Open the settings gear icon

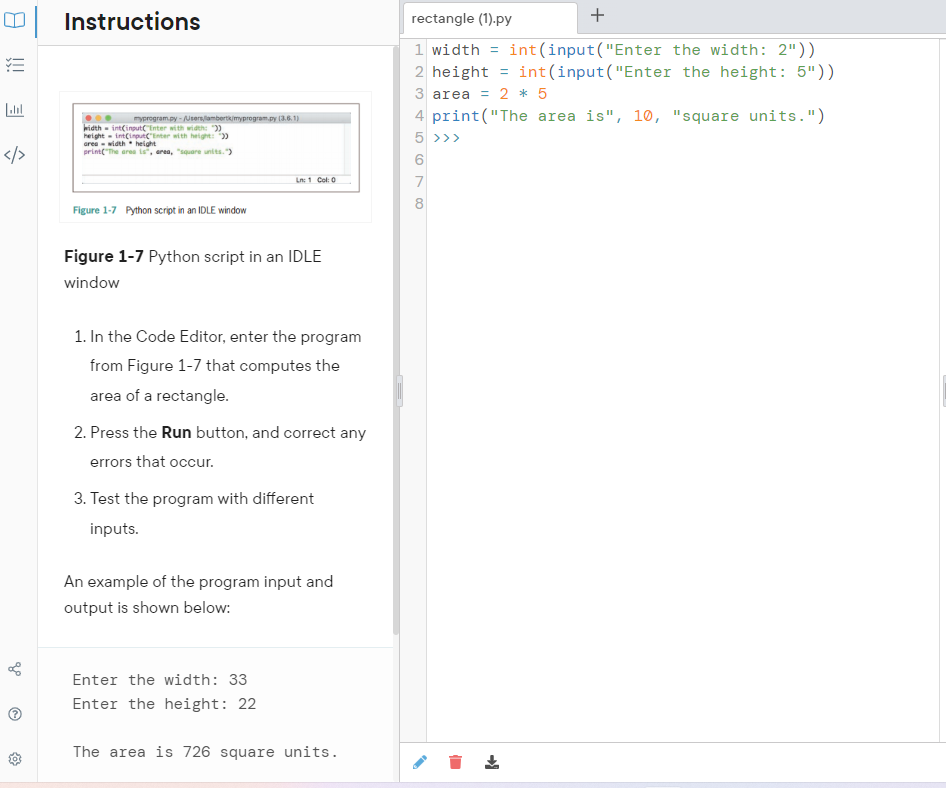click(x=14, y=758)
